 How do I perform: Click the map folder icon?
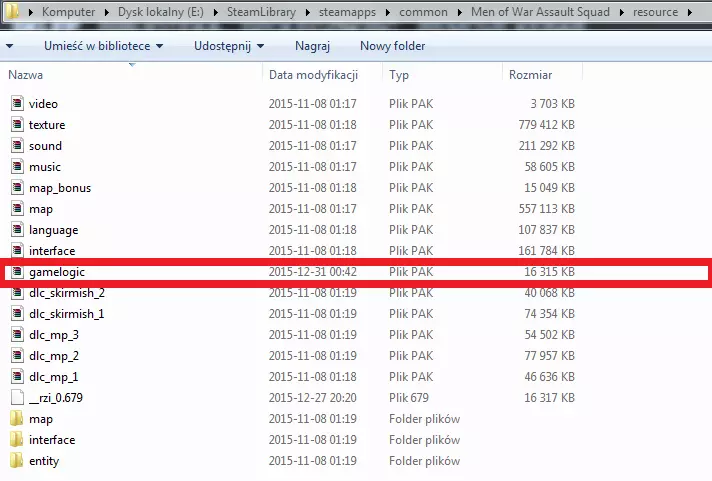tap(17, 418)
